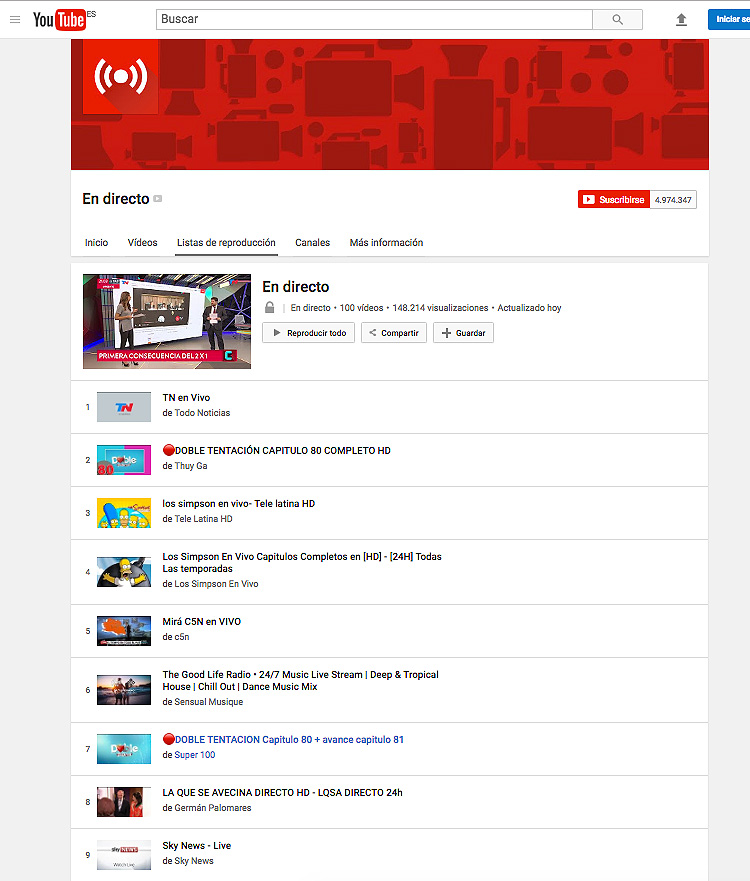Open Sensual Musique channel link
Image resolution: width=750 pixels, height=881 pixels.
coord(209,702)
